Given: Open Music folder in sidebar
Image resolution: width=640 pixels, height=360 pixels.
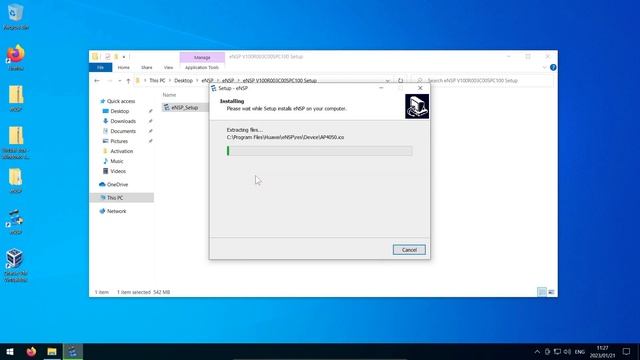Looking at the screenshot, I should pos(116,161).
